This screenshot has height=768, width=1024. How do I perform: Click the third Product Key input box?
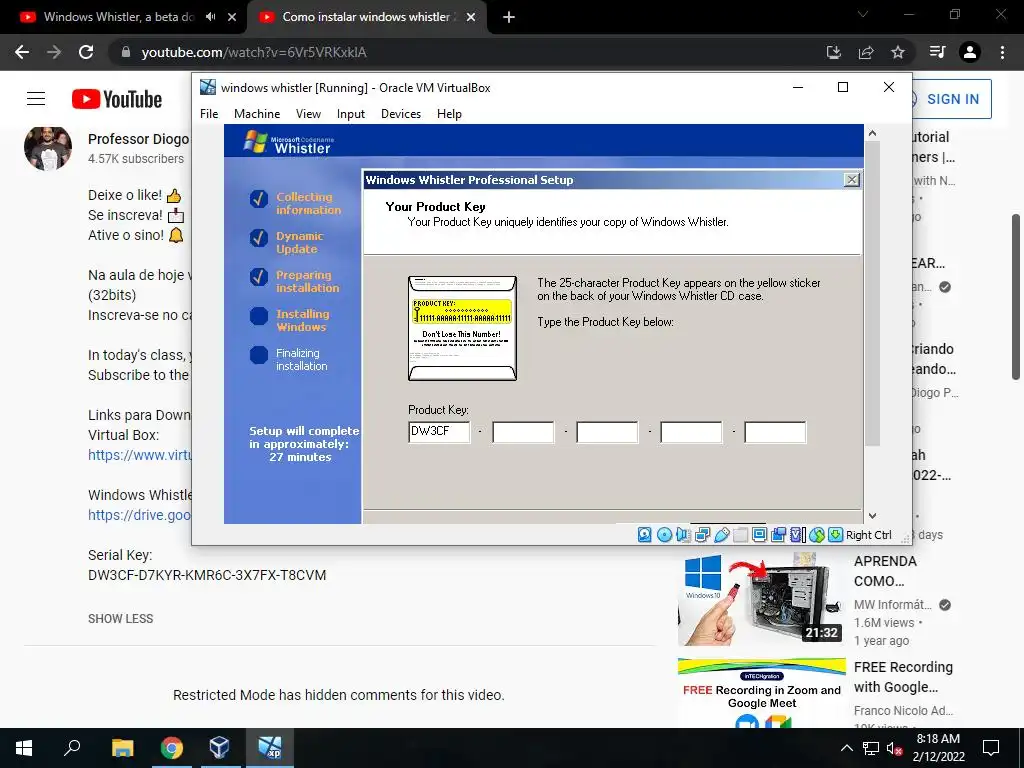(607, 432)
